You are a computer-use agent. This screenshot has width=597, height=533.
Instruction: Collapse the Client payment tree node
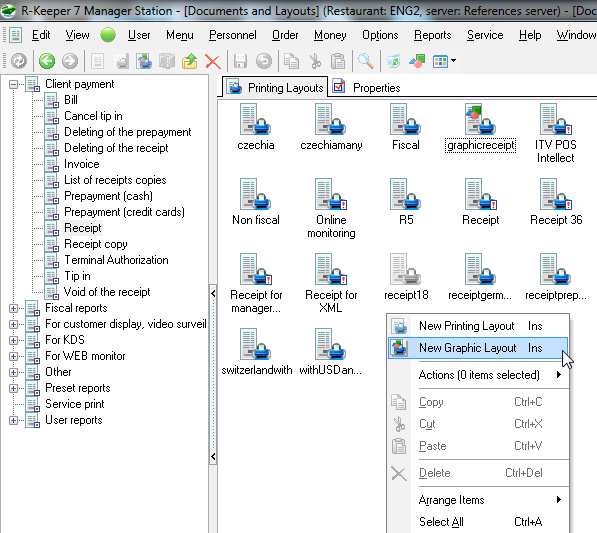(13, 84)
